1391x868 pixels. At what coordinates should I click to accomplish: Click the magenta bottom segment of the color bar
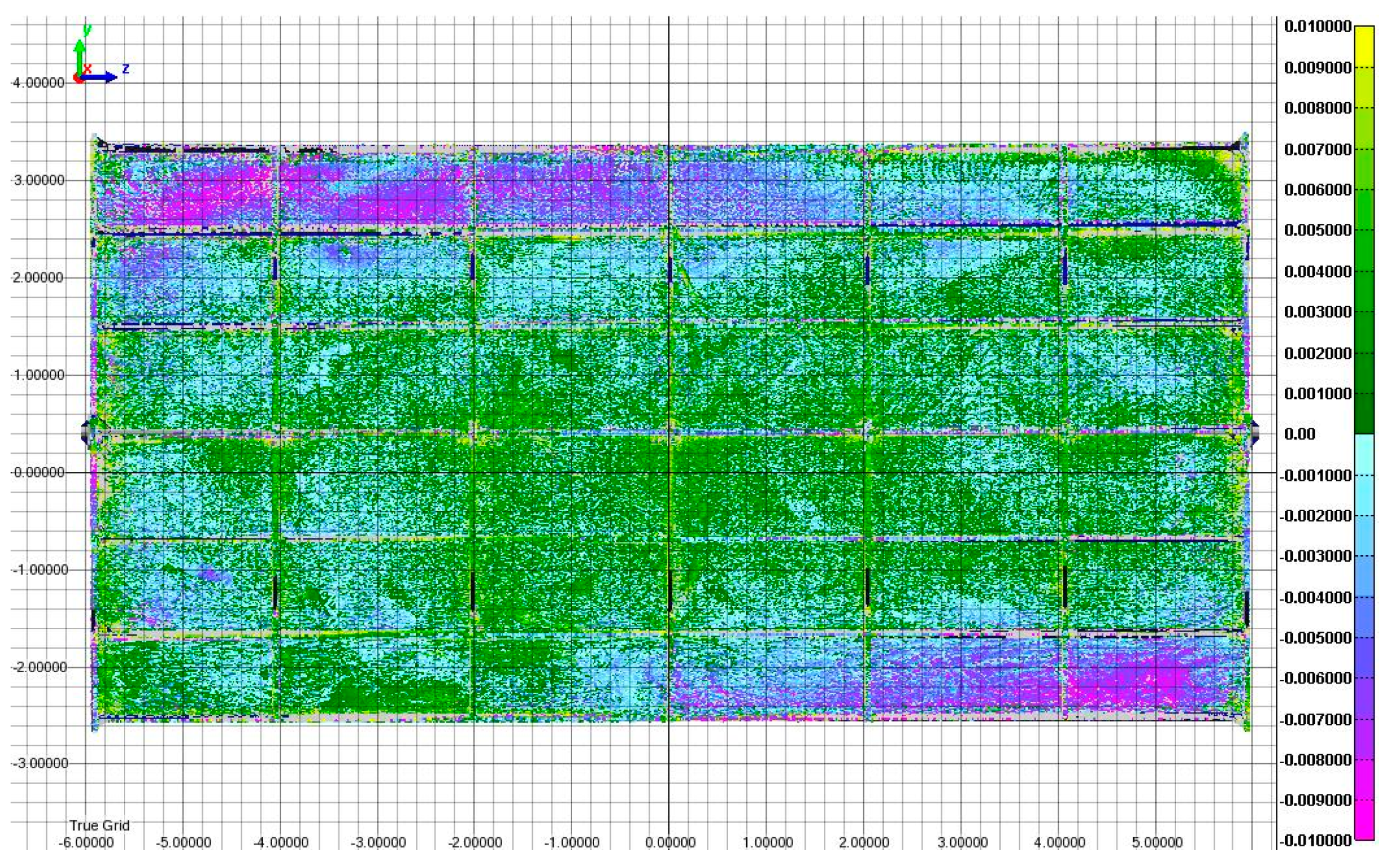[x=1364, y=820]
